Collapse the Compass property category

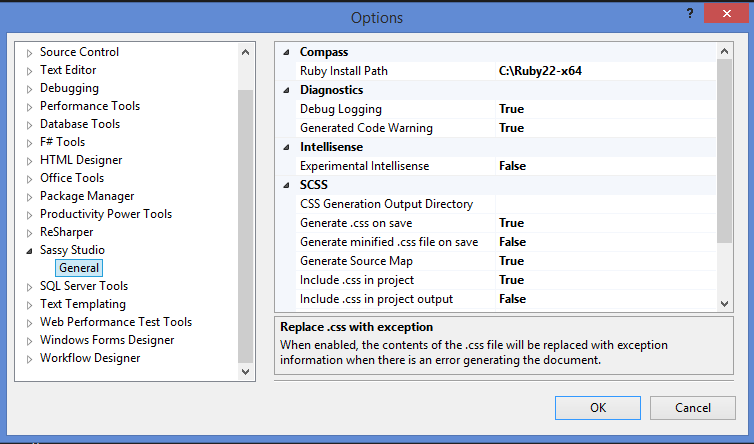pos(287,52)
